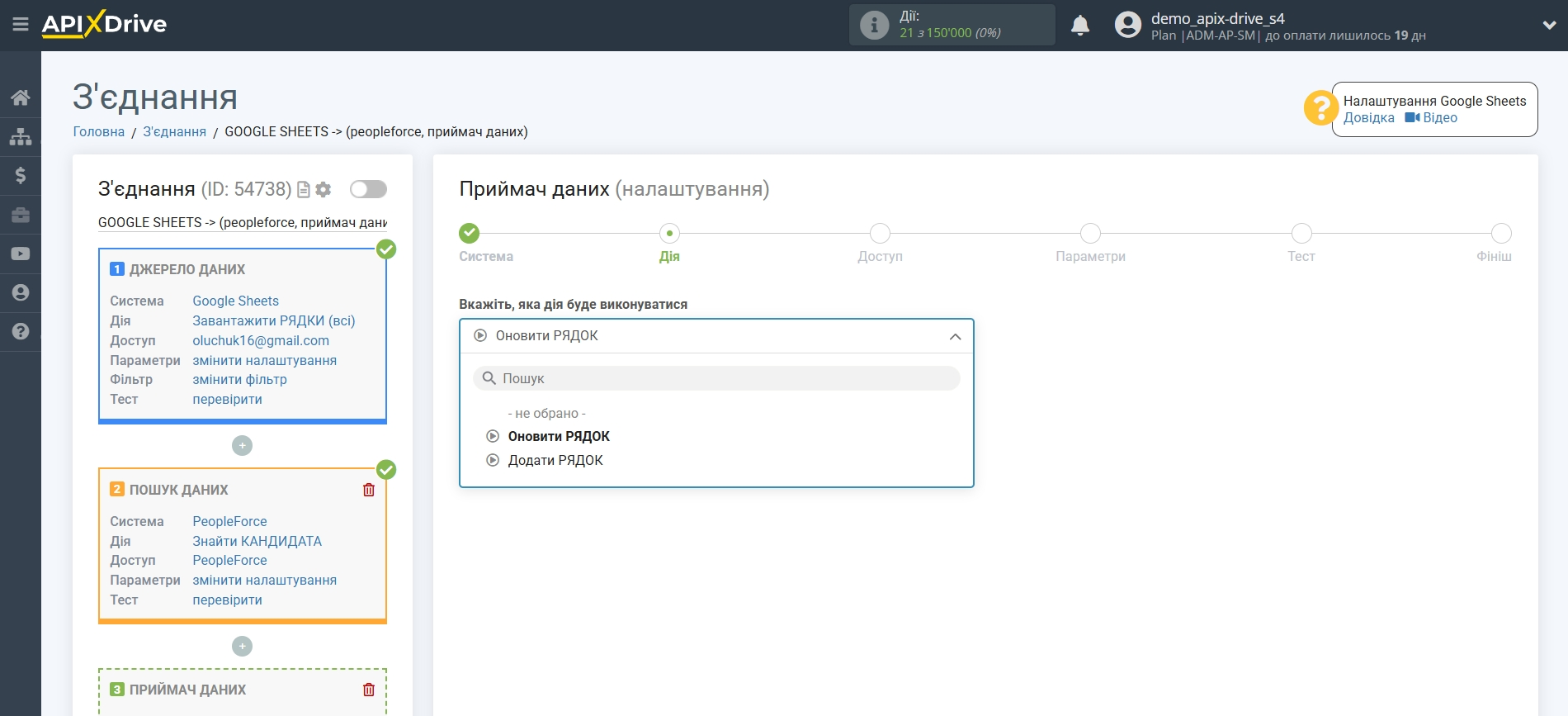Click the 'ДЖЕРЕЛО ДАНИХ' block header
The image size is (1568, 716).
(x=187, y=269)
